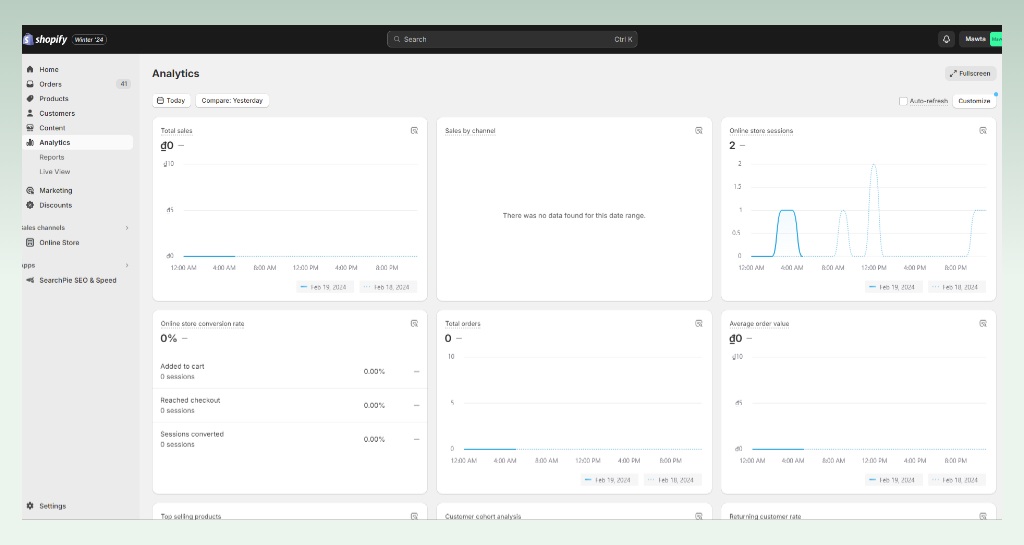Open the Total orders title link

tap(462, 324)
